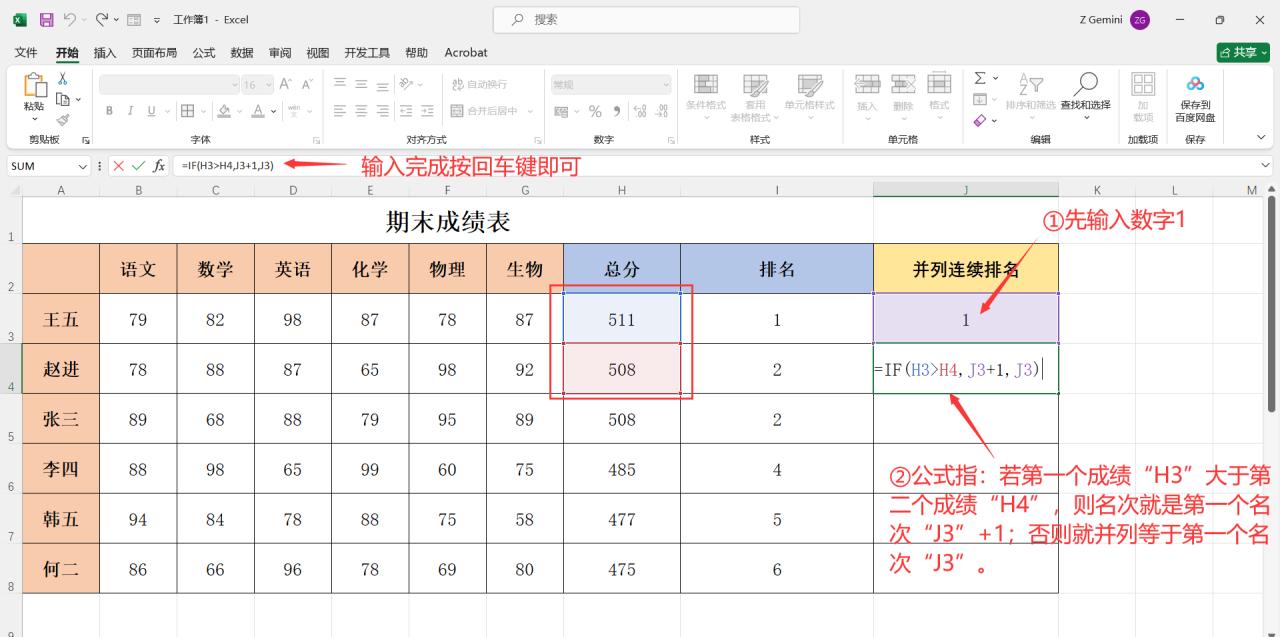Click the Percent Style icon

(x=595, y=111)
